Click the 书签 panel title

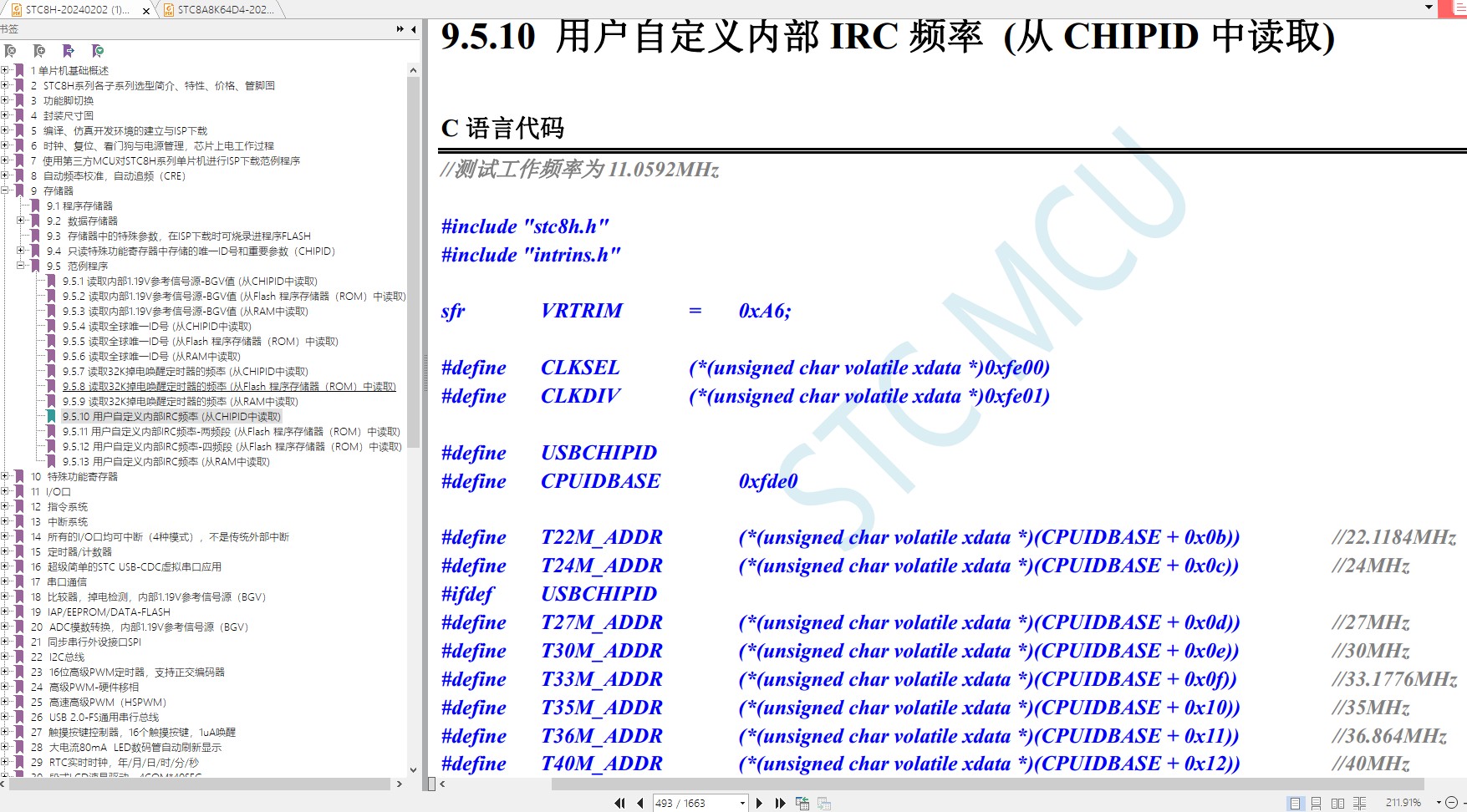tap(9, 29)
